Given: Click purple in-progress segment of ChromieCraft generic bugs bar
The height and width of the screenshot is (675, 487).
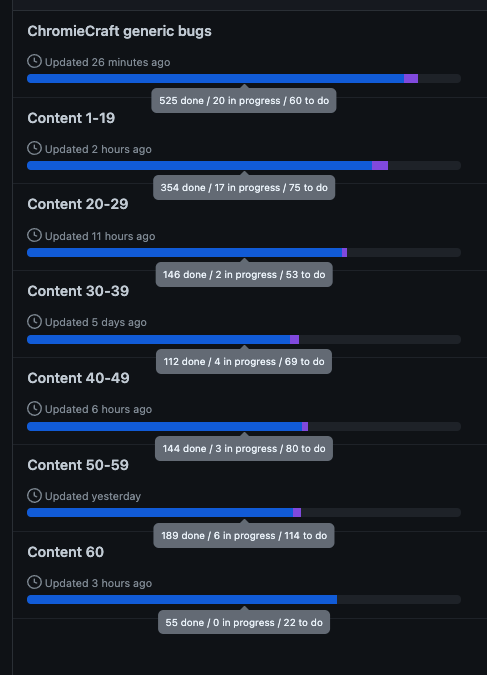Looking at the screenshot, I should pyautogui.click(x=411, y=78).
